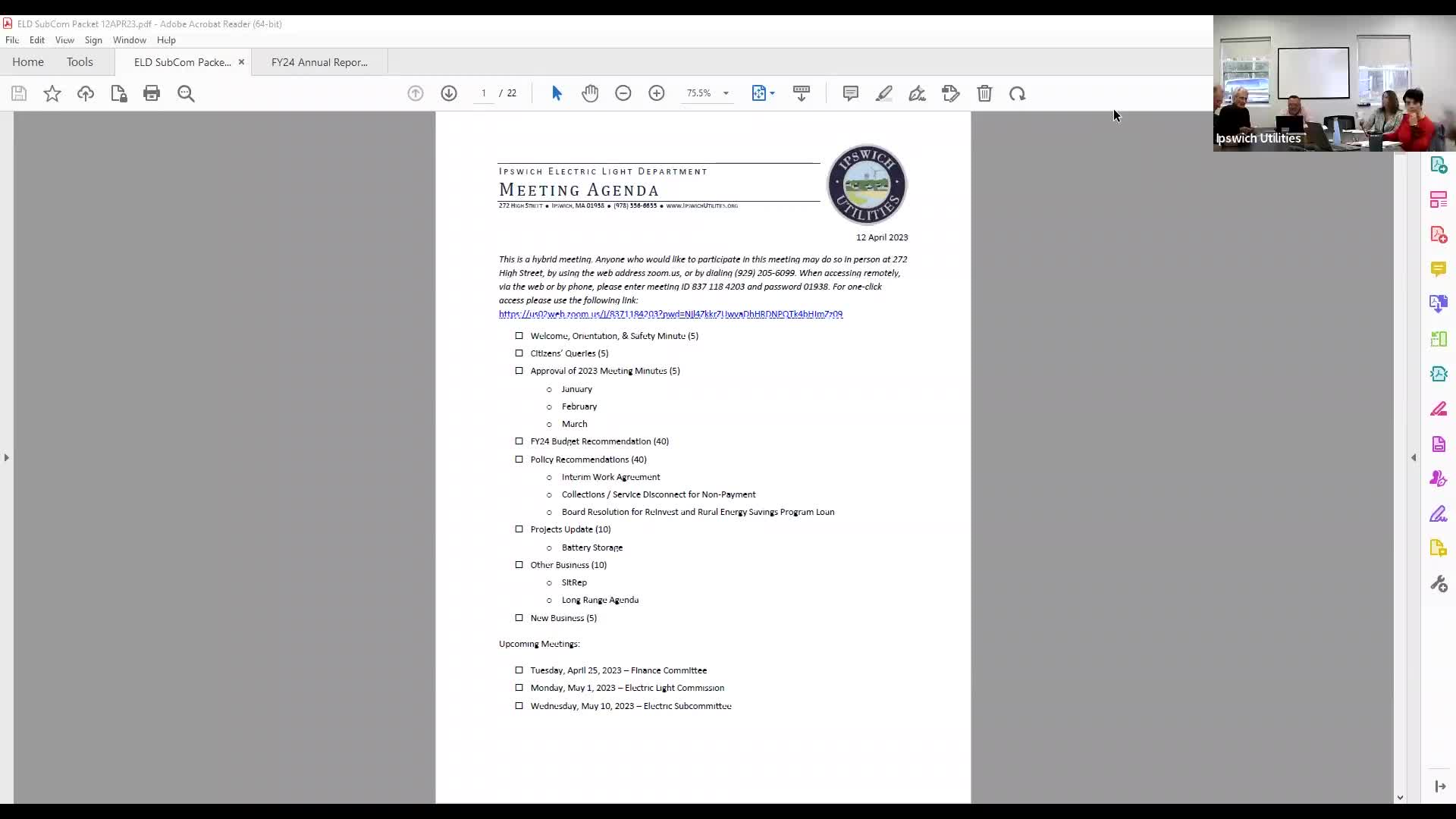
Task: Click the scrolling mode download-arrow icon
Action: (802, 93)
